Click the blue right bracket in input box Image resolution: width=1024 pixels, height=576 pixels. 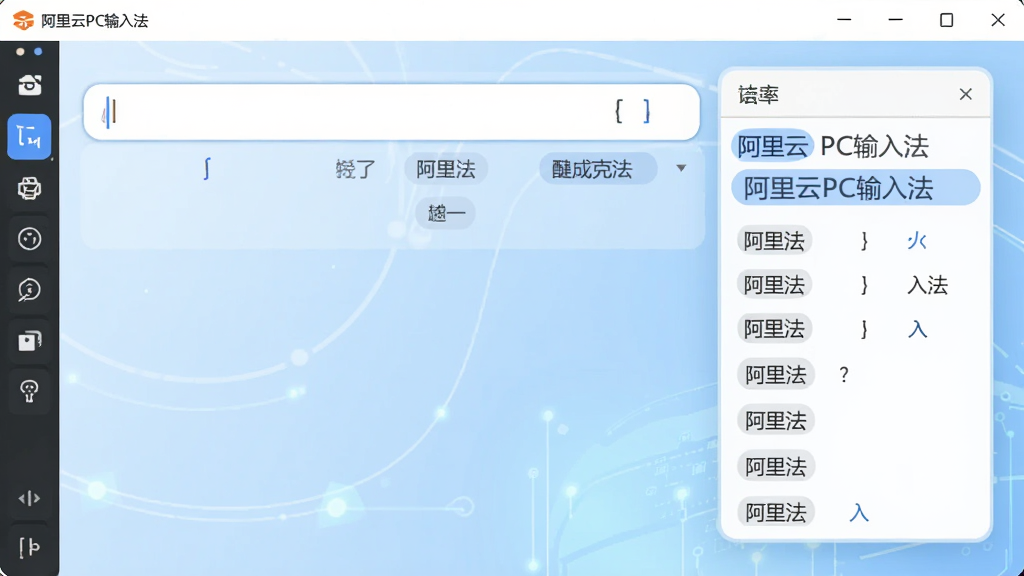point(647,111)
